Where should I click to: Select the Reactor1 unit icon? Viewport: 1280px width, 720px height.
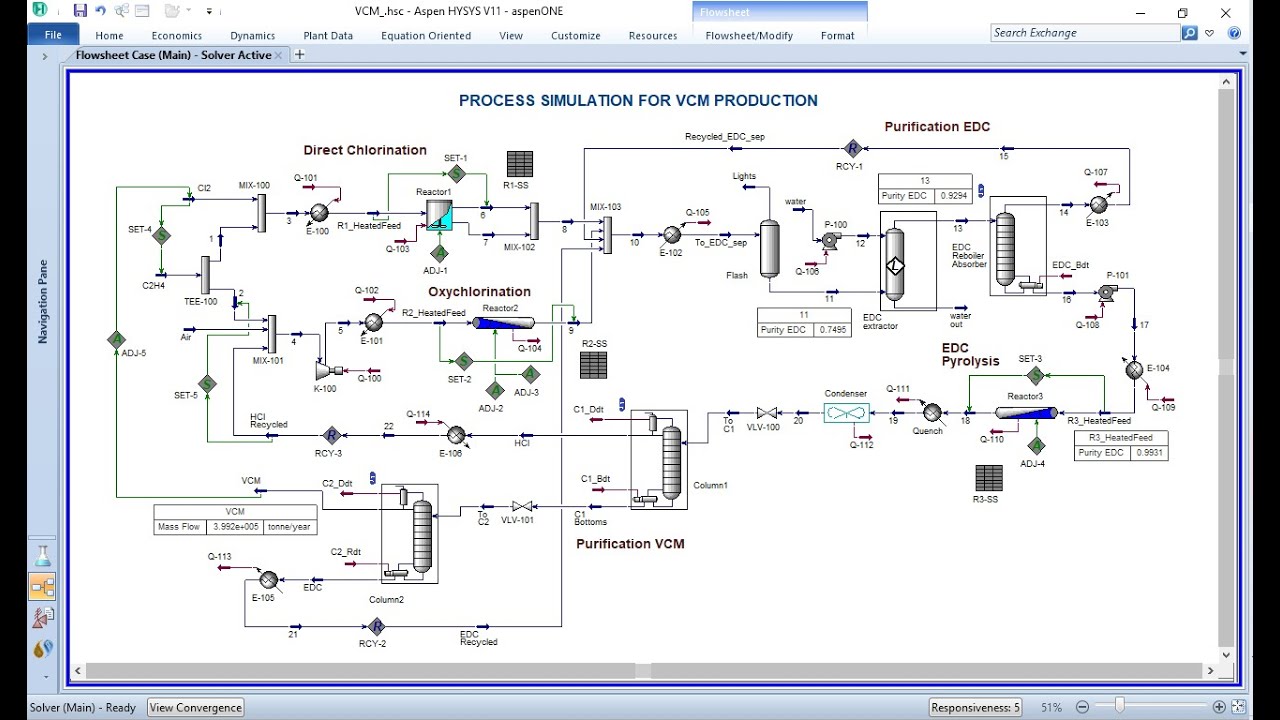point(438,215)
